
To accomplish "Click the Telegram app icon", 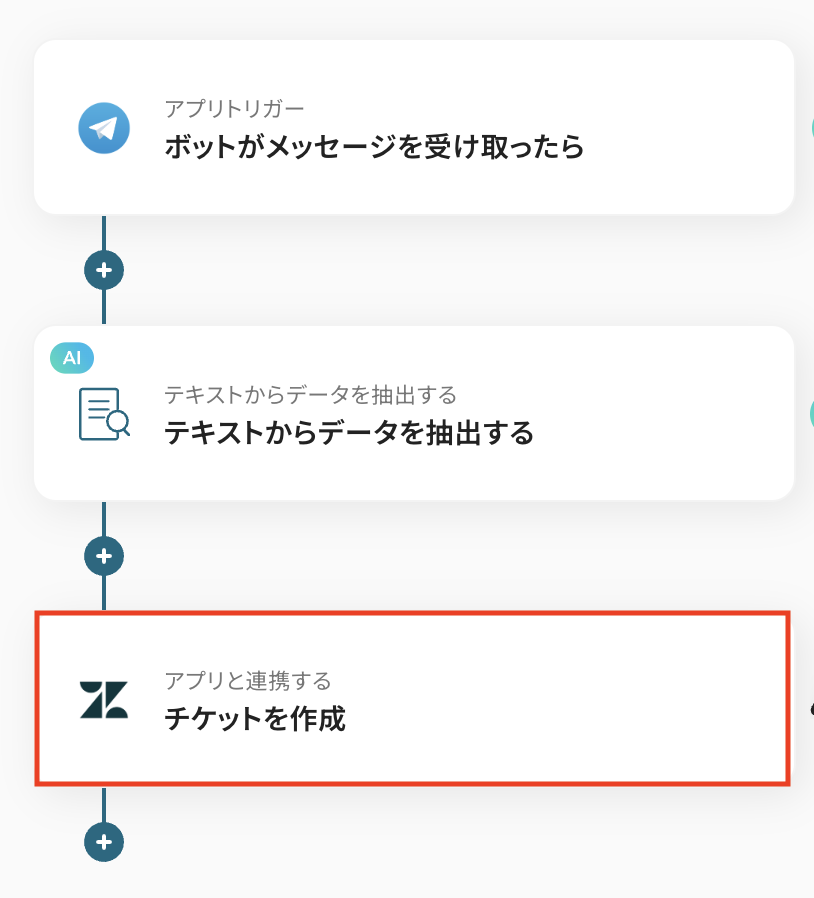I will click(x=104, y=128).
